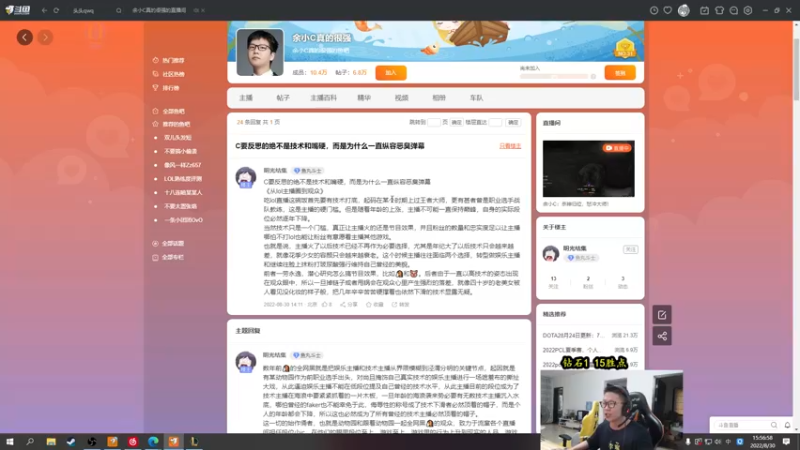Image resolution: width=800 pixels, height=450 pixels.
Task: Click the search magnifier in the title bar
Action: click(118, 10)
